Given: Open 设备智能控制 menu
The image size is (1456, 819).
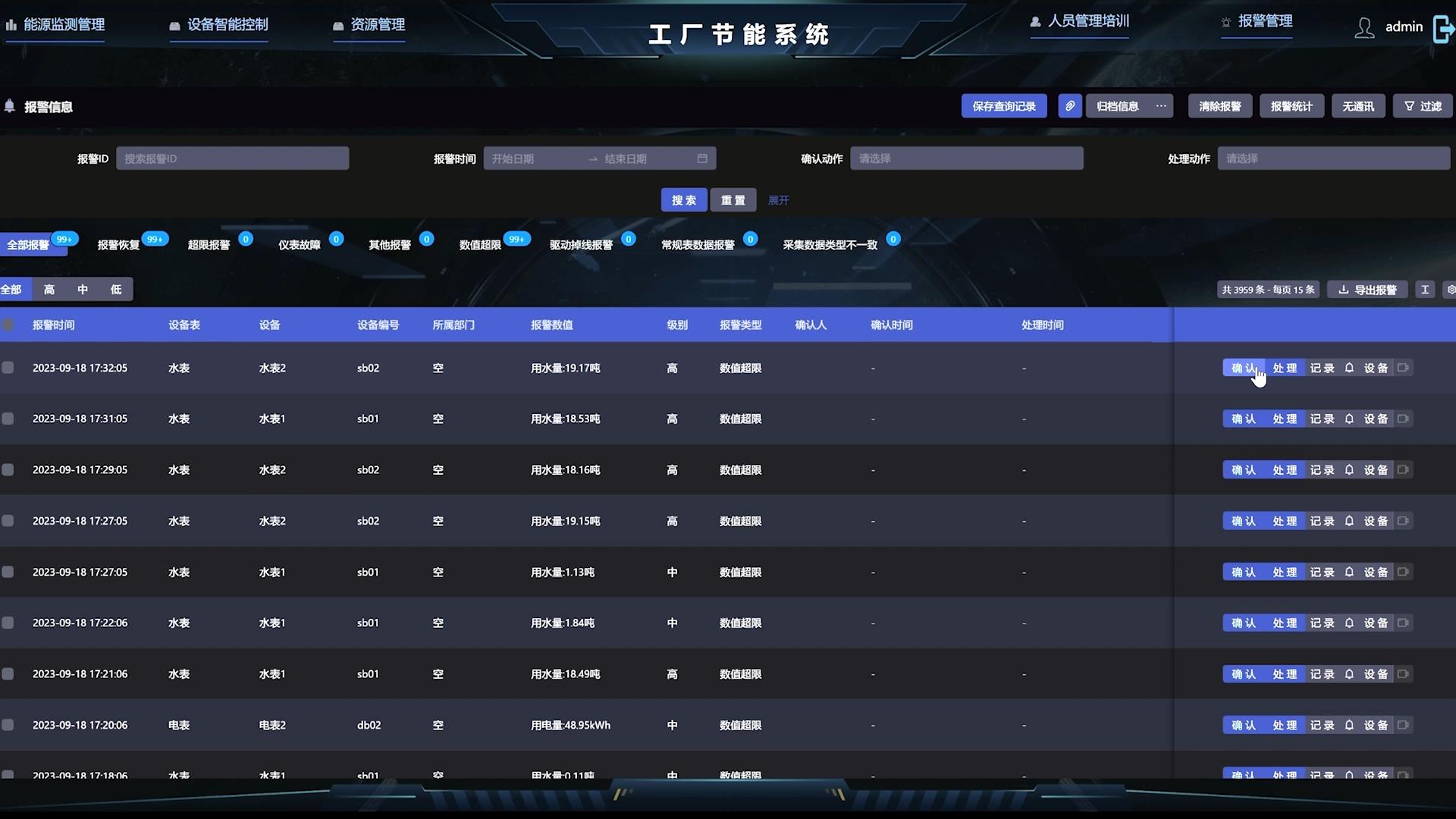Looking at the screenshot, I should click(218, 24).
